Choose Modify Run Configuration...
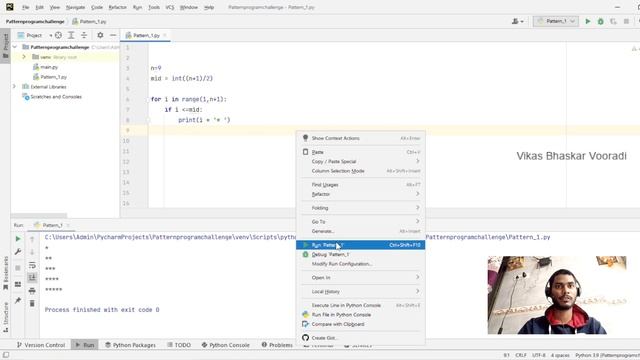 pyautogui.click(x=360, y=264)
